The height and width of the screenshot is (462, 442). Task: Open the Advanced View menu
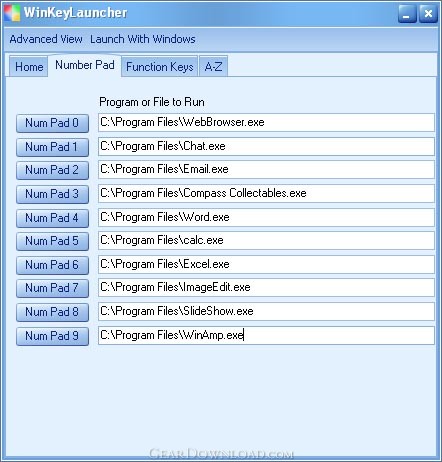pos(46,39)
